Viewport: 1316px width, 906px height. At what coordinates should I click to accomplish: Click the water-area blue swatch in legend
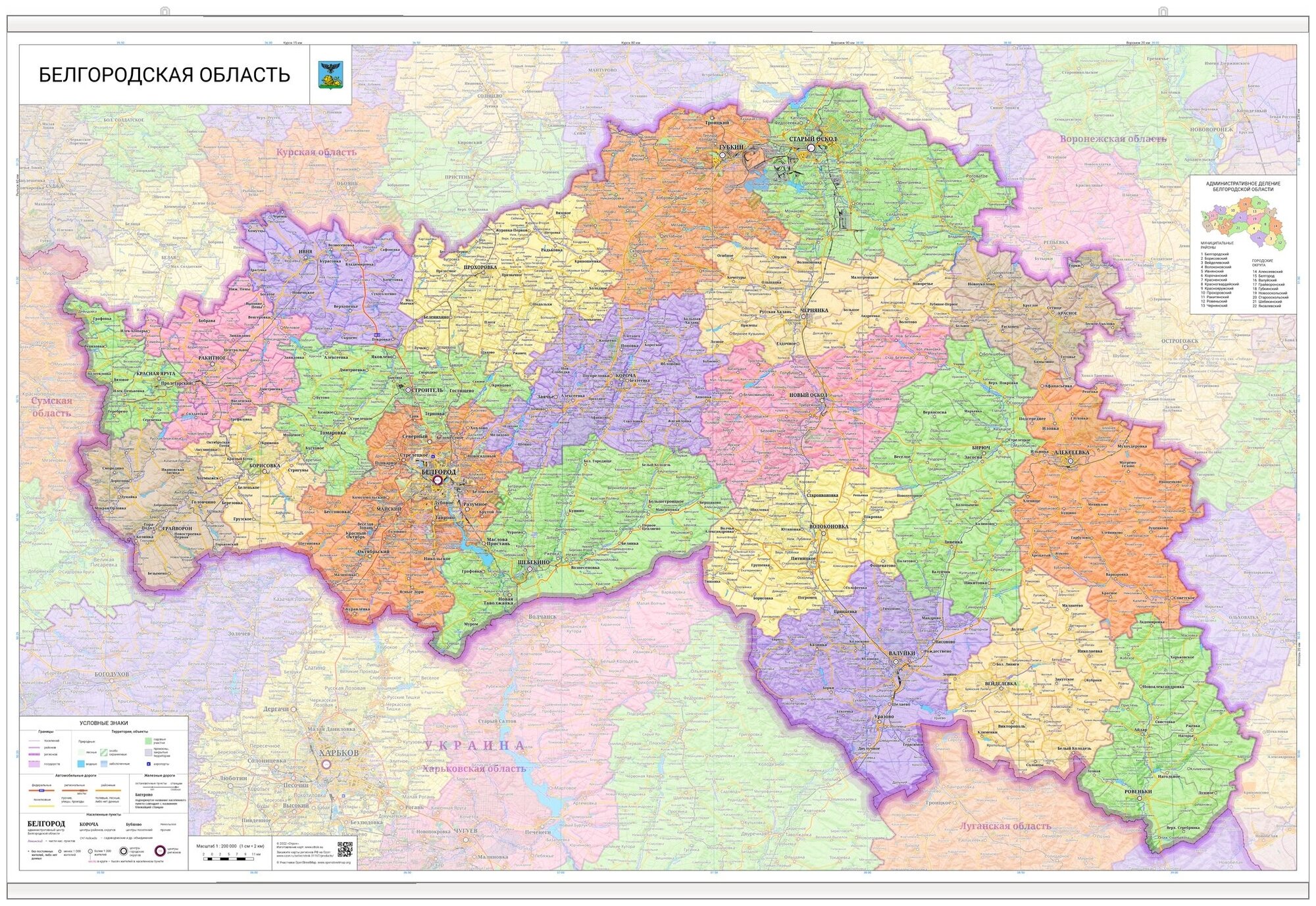(81, 764)
